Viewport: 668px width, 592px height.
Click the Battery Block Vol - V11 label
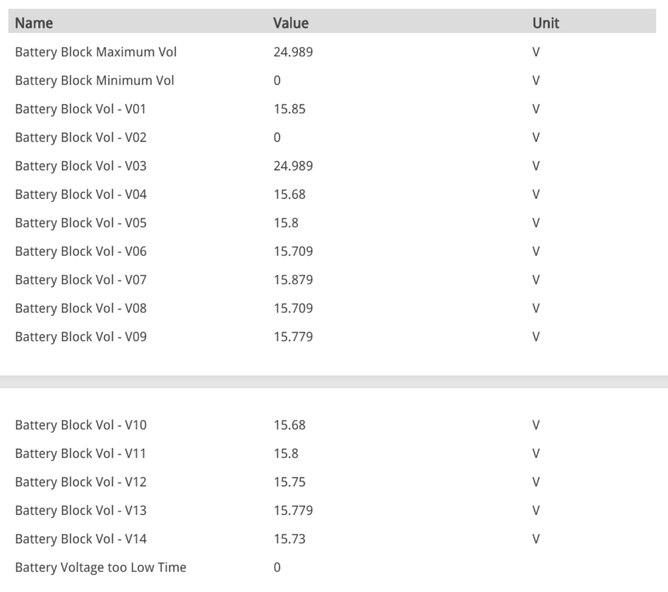coord(81,453)
